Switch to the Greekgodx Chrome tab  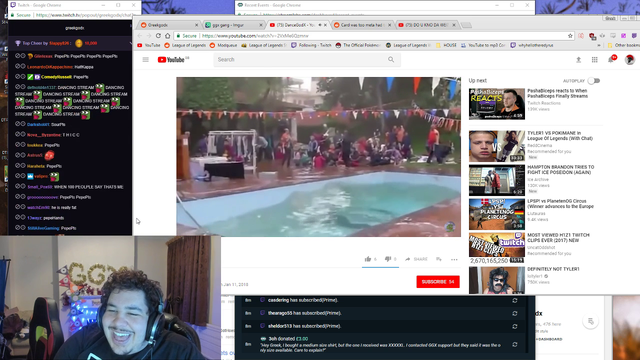click(169, 25)
